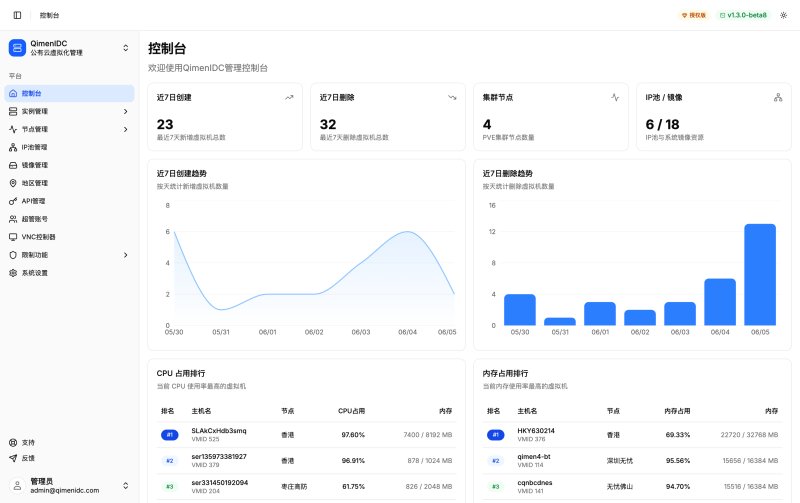The image size is (800, 503).
Task: Click the #1 rank badge for SLAkCxHdb3smq
Action: pyautogui.click(x=170, y=435)
